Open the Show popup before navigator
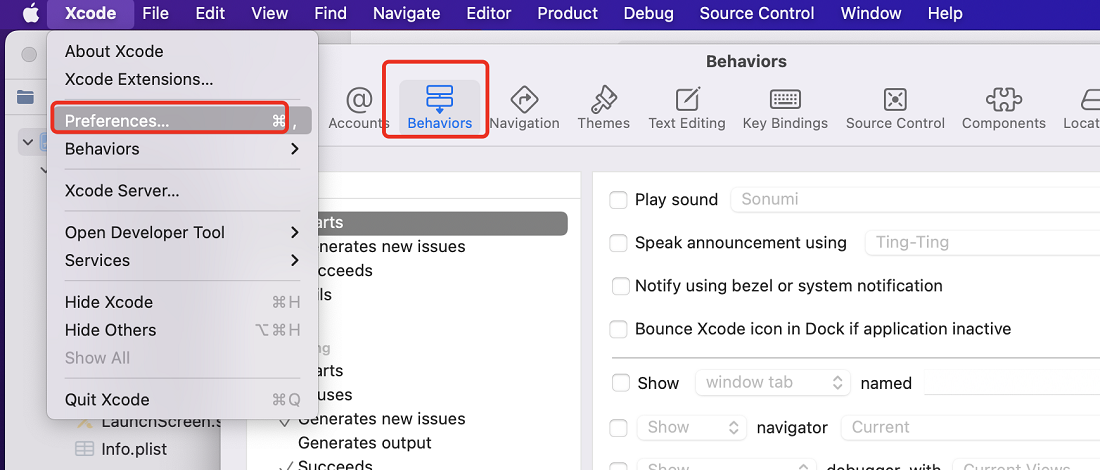Image resolution: width=1100 pixels, height=470 pixels. 692,427
